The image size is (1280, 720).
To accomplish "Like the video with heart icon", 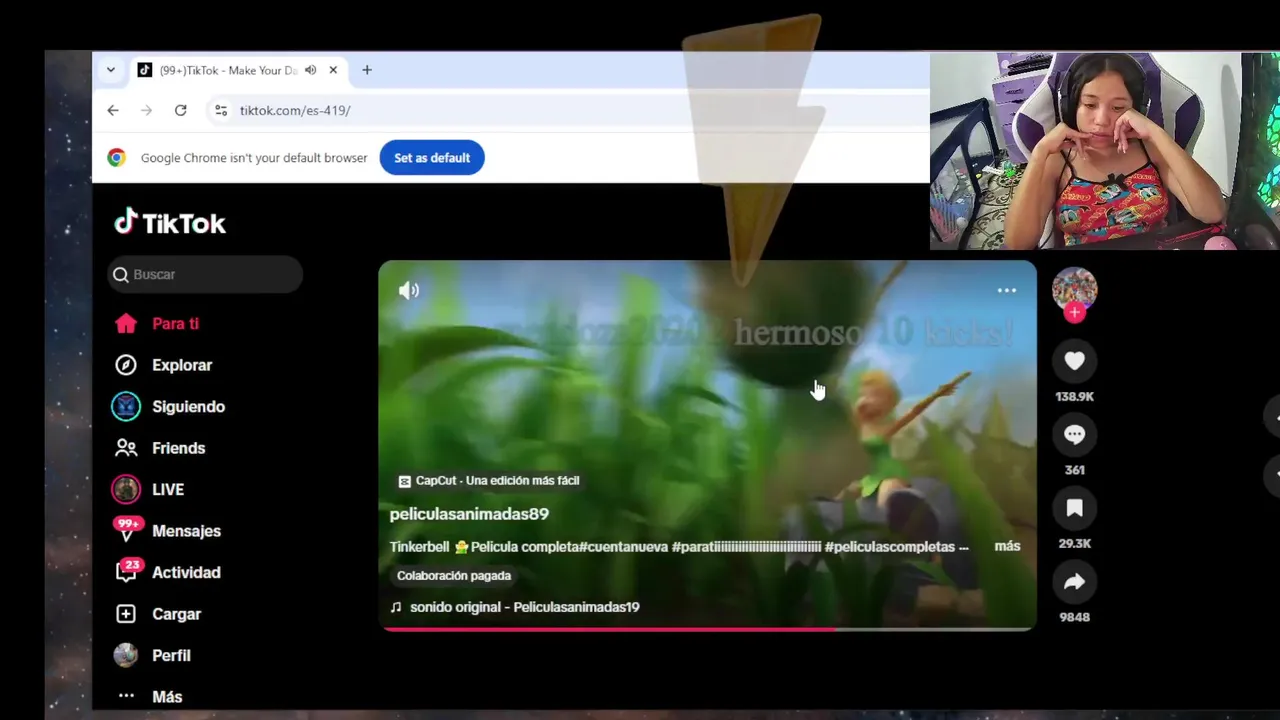I will (1075, 361).
